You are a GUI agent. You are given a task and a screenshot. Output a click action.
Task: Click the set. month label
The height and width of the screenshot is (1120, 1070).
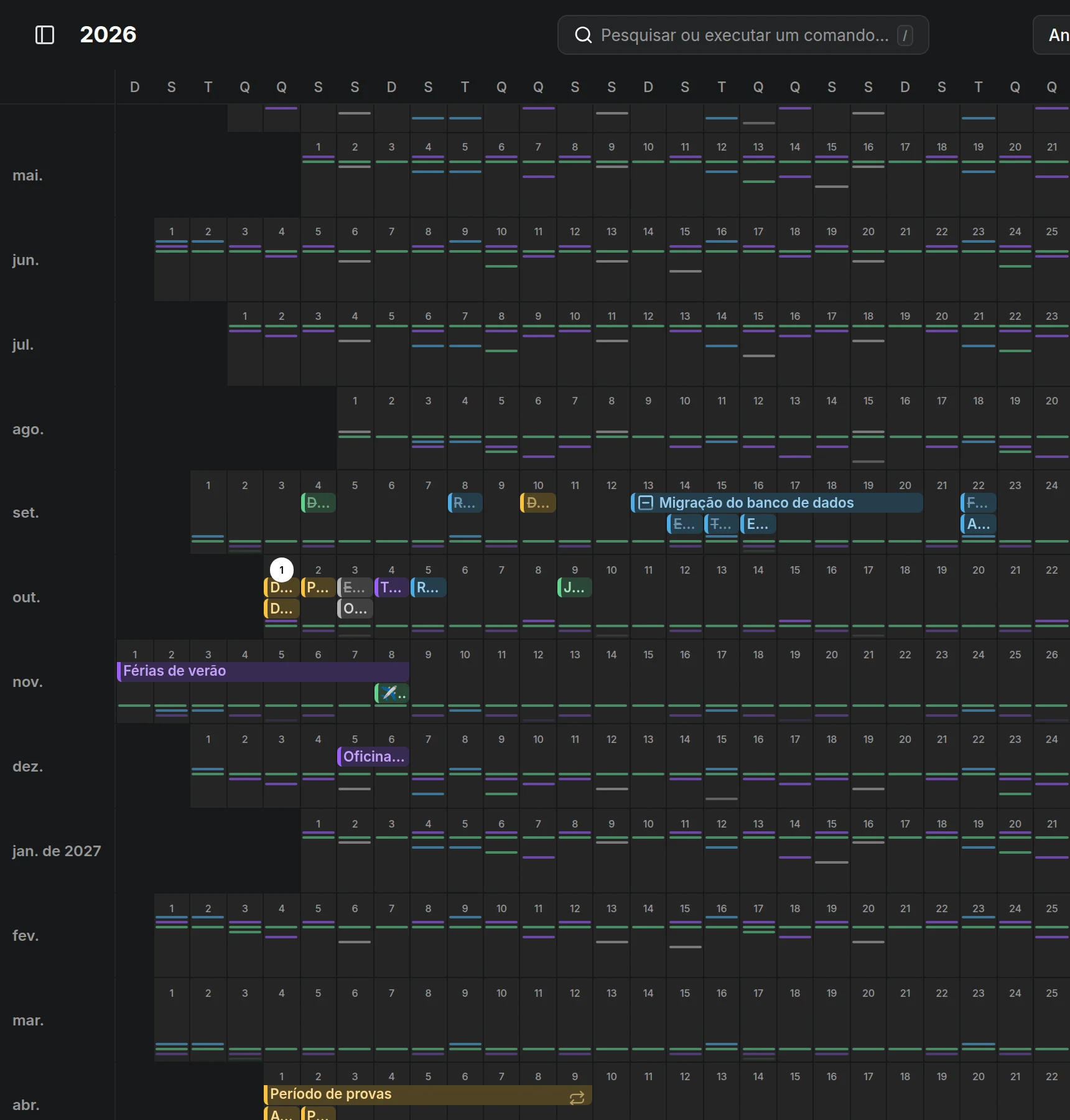coord(26,513)
